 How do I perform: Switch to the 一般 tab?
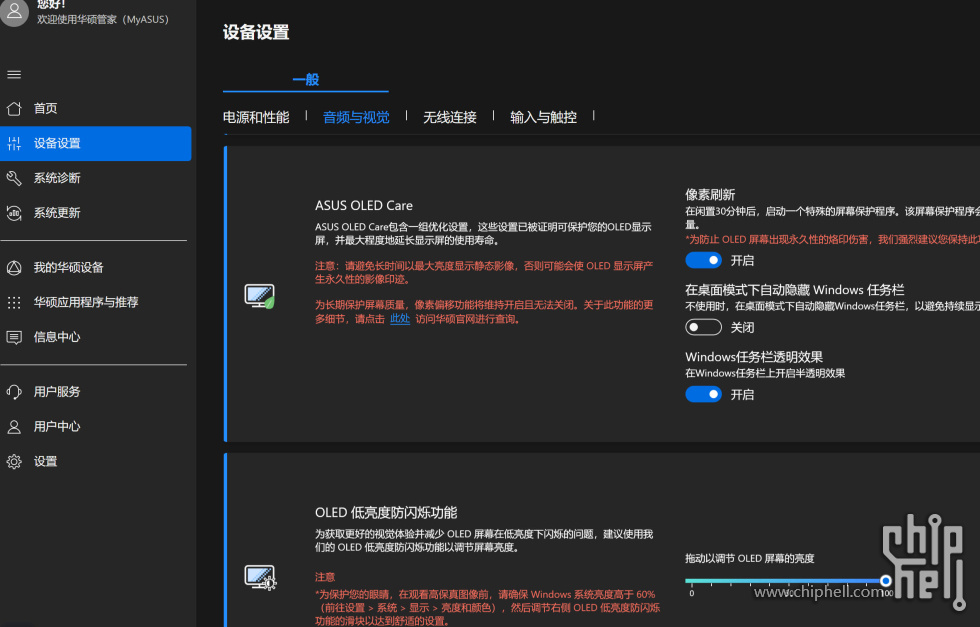pyautogui.click(x=306, y=80)
